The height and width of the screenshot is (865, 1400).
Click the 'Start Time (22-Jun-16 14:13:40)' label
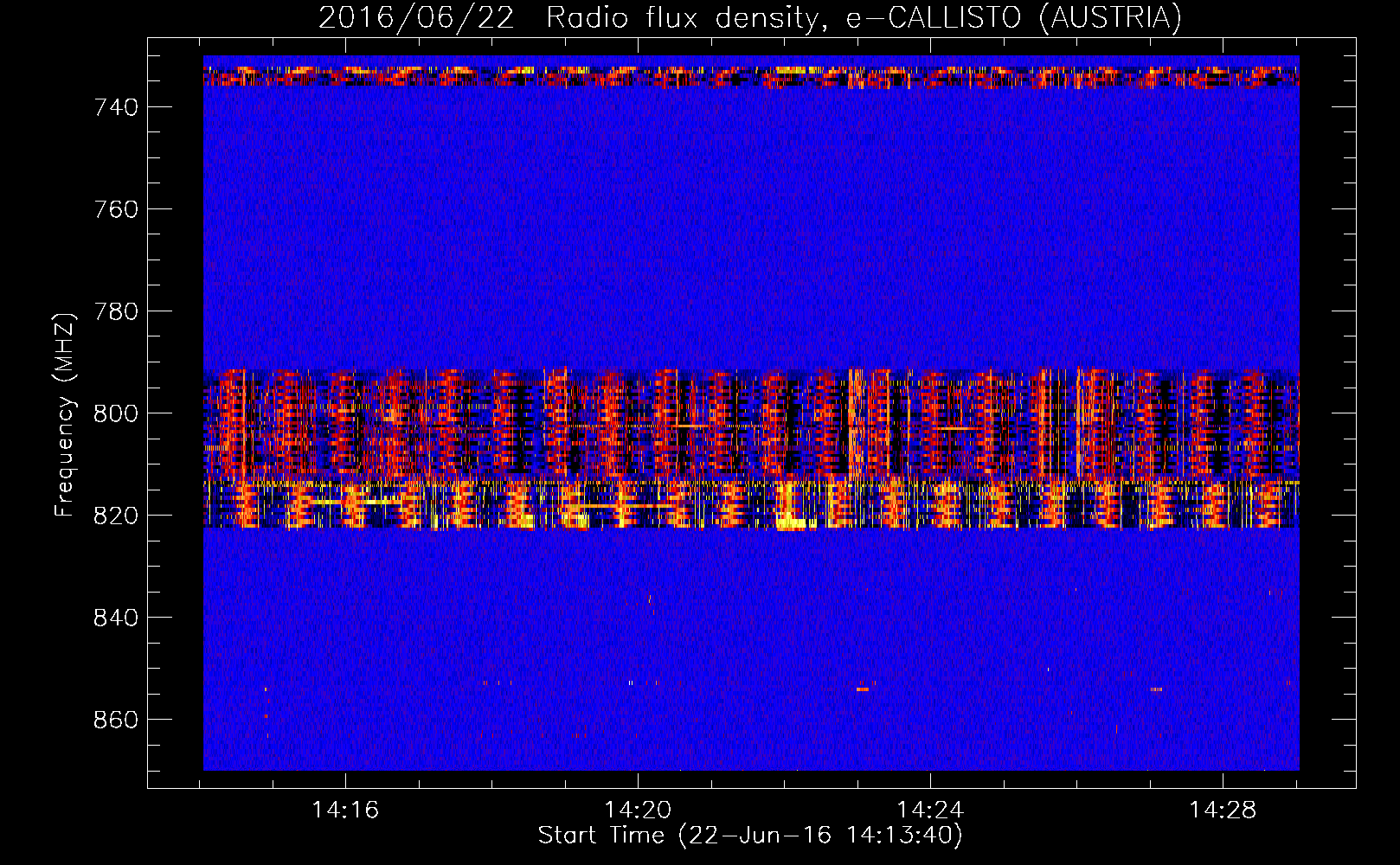click(750, 836)
